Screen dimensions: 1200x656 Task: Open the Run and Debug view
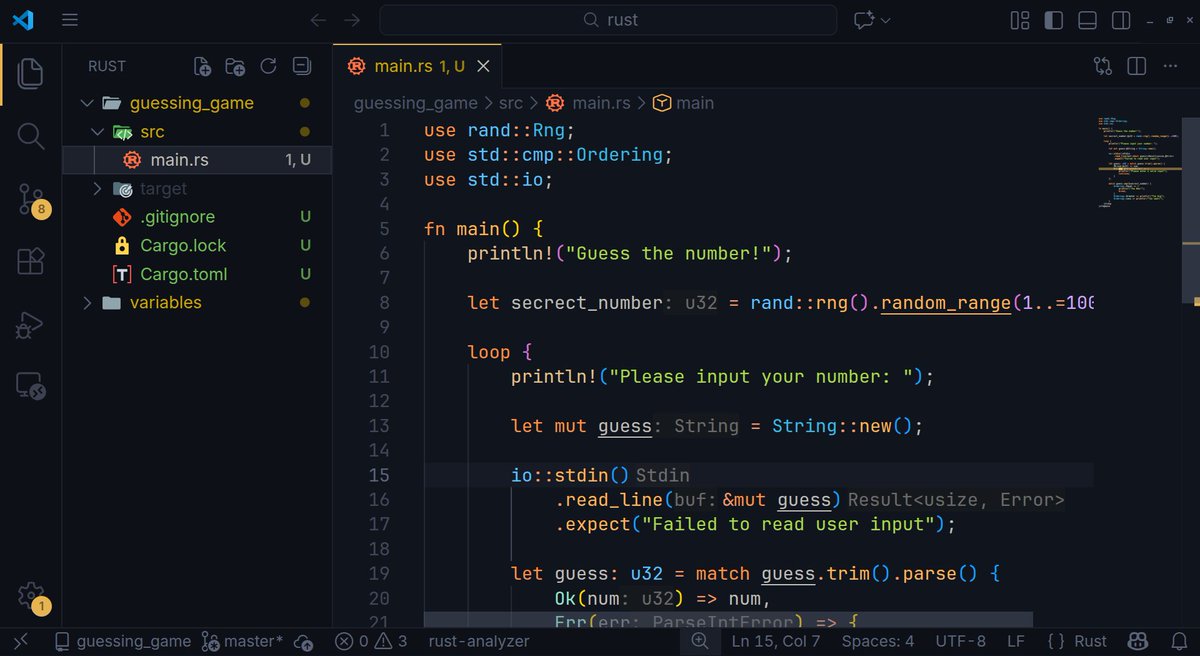(x=31, y=324)
